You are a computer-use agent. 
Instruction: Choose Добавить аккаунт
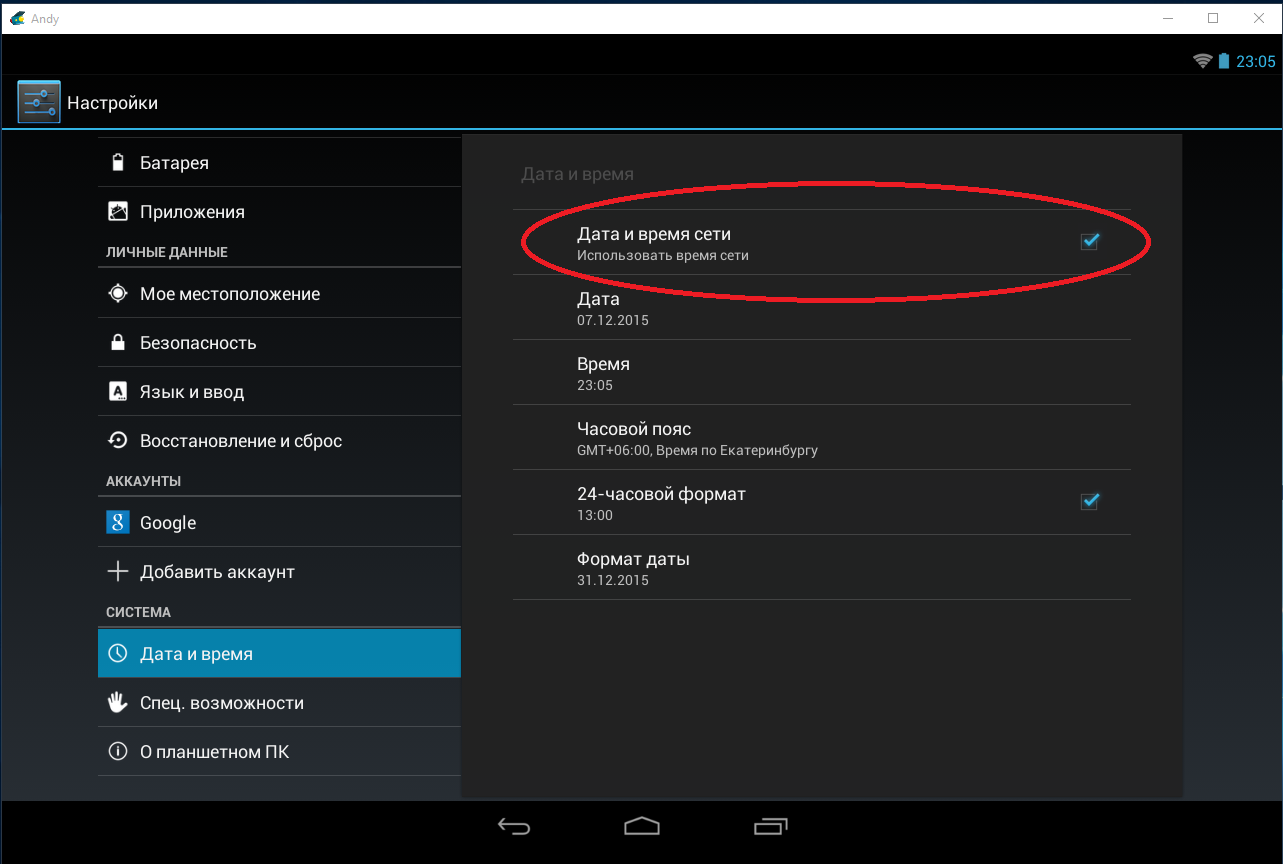280,571
